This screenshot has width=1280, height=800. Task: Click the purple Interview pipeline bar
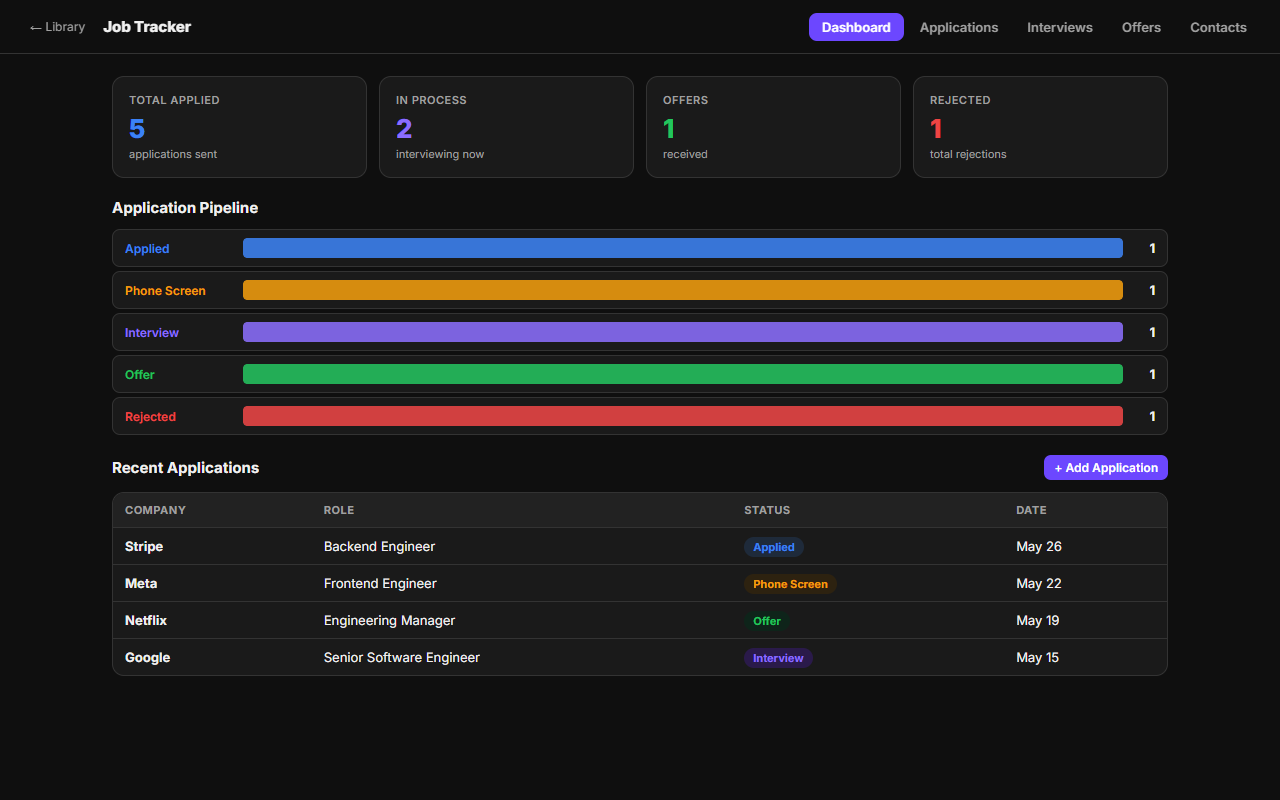pos(683,332)
